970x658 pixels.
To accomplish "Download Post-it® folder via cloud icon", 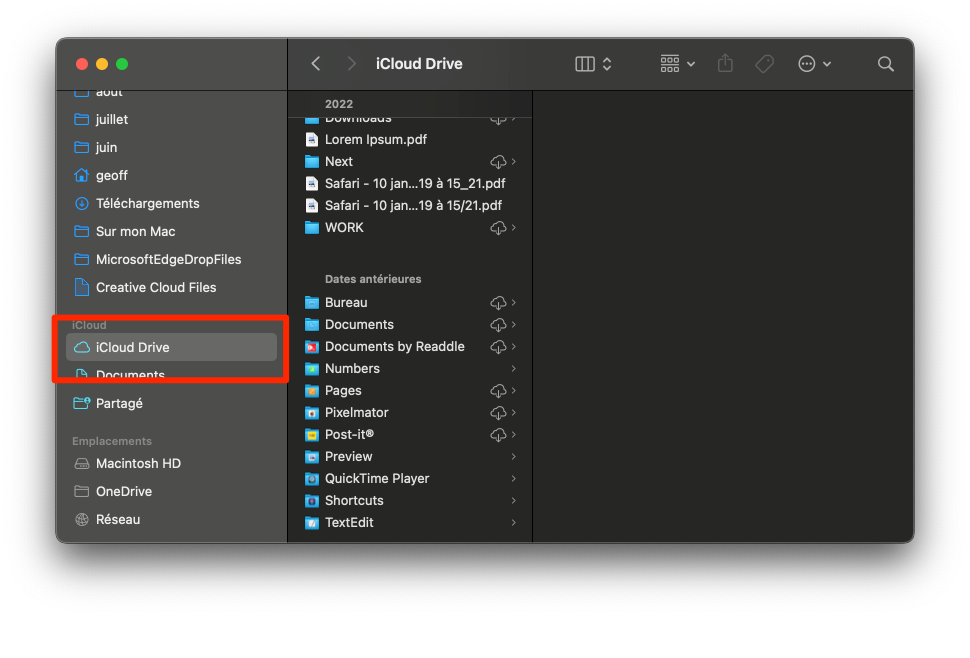I will point(498,435).
